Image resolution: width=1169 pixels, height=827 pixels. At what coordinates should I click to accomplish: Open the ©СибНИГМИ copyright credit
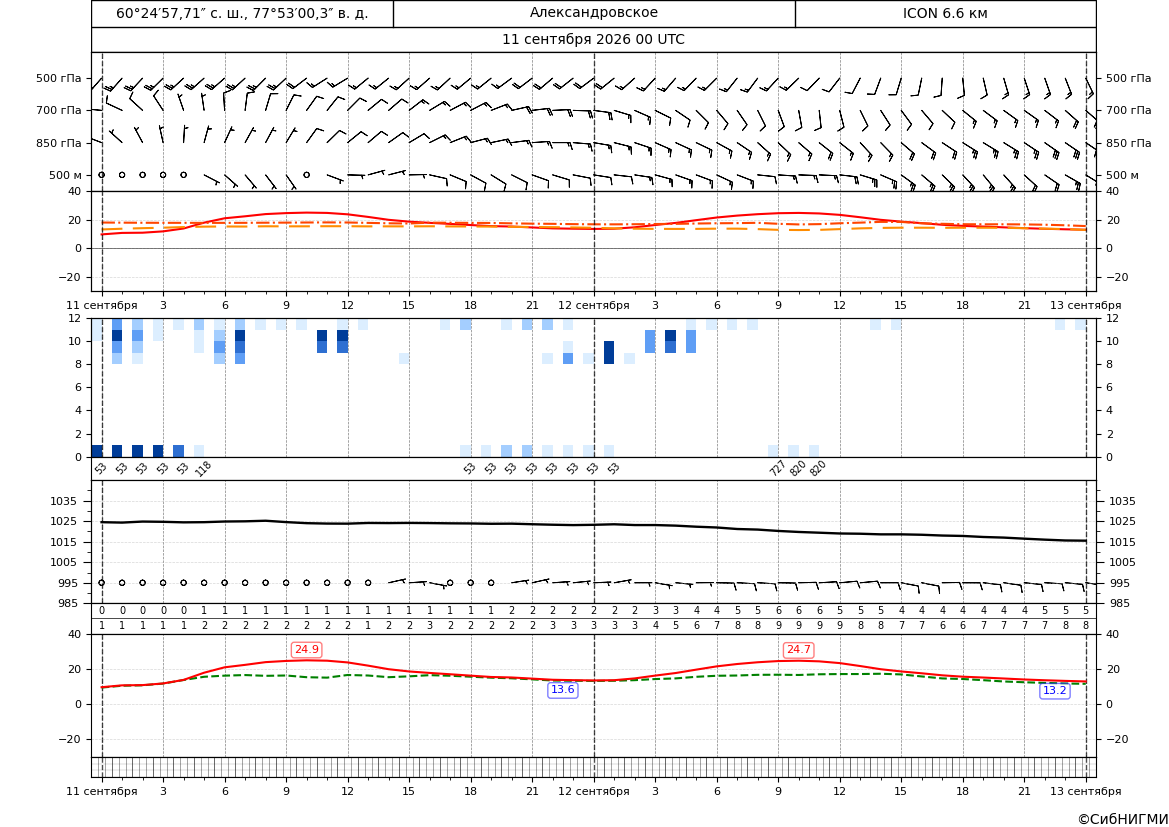(x=1122, y=819)
